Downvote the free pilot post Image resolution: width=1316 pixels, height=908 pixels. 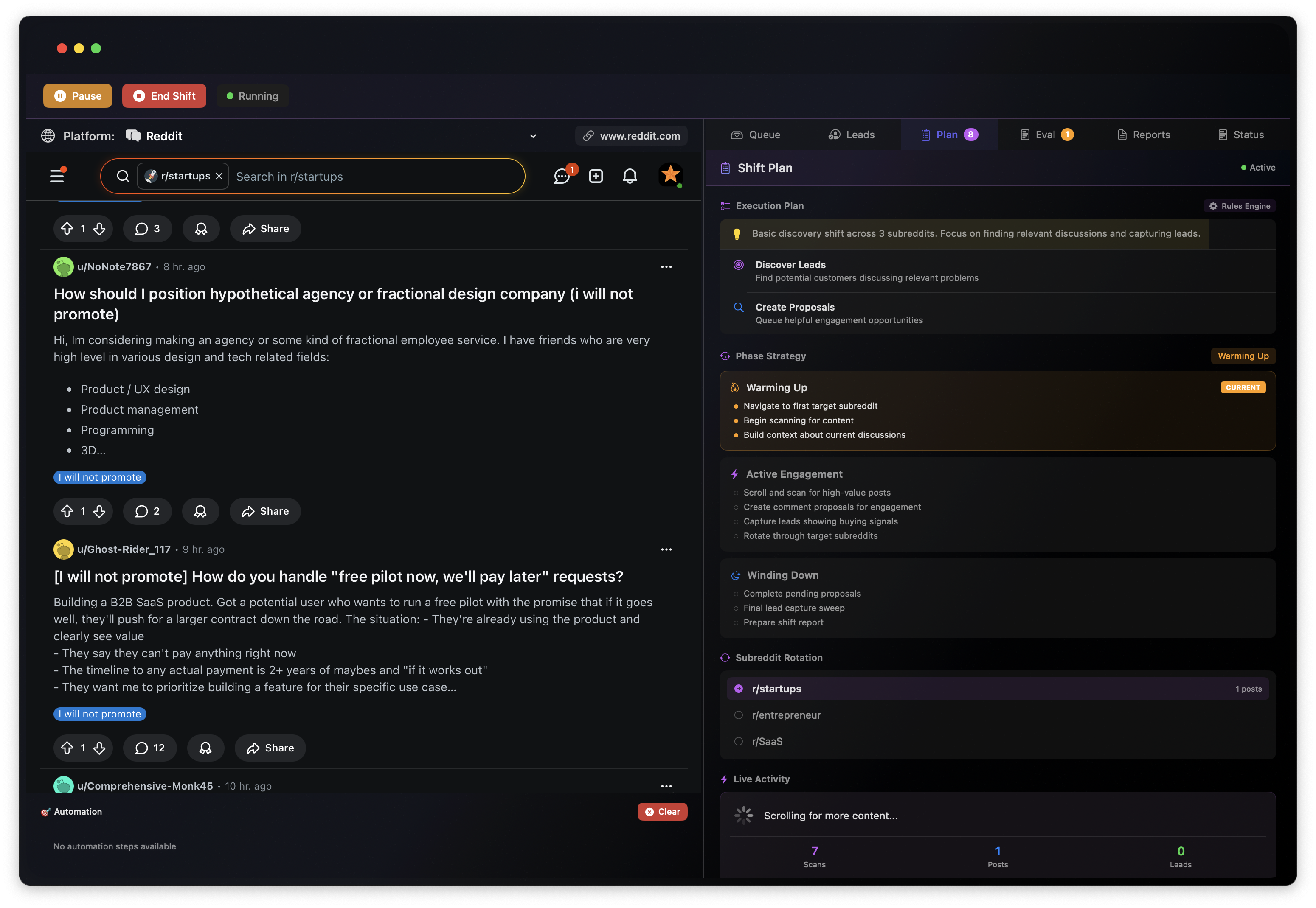[100, 748]
